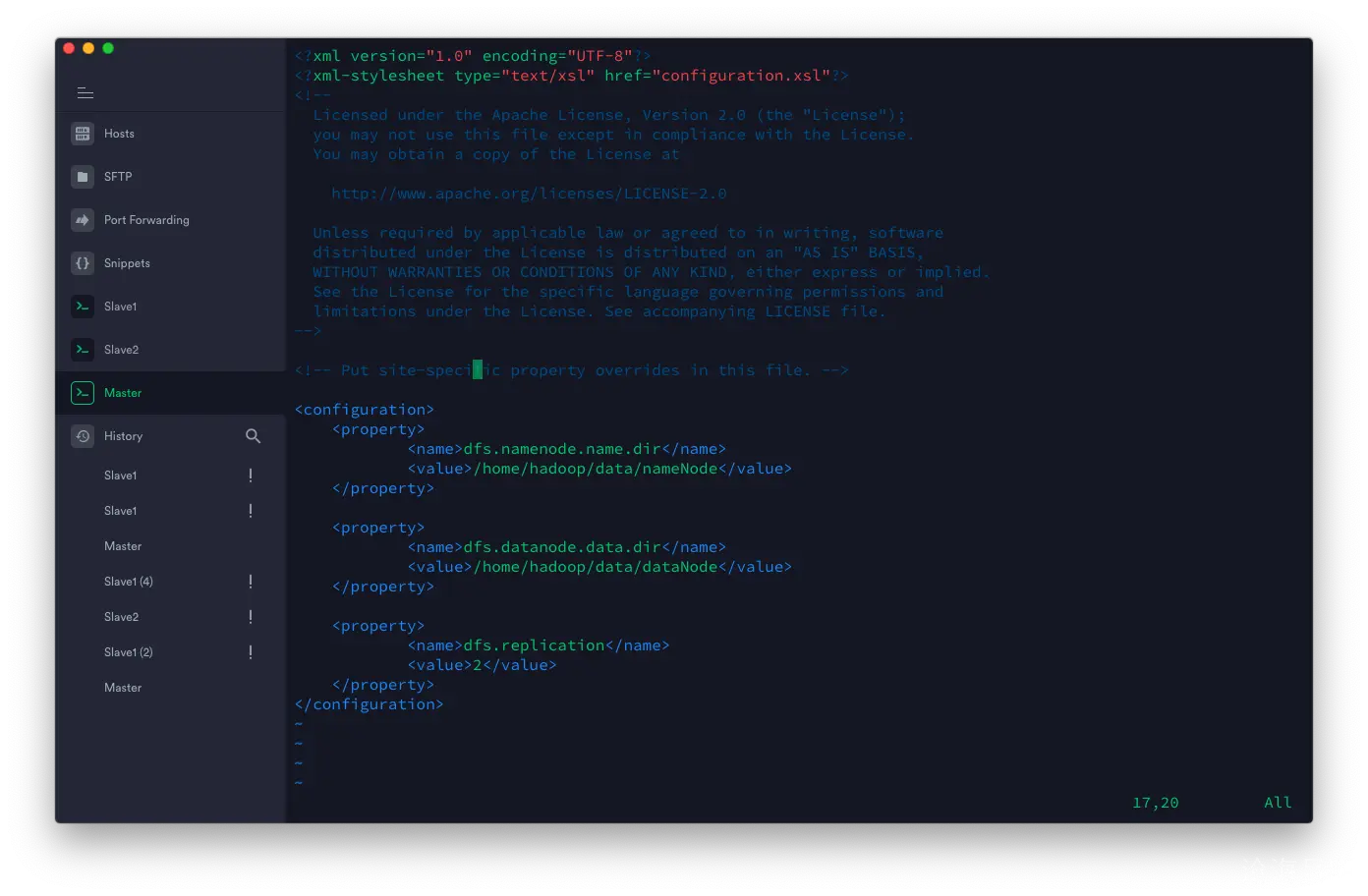Viewport: 1368px width, 896px height.
Task: Click the Apache license URL in the comment
Action: point(529,194)
